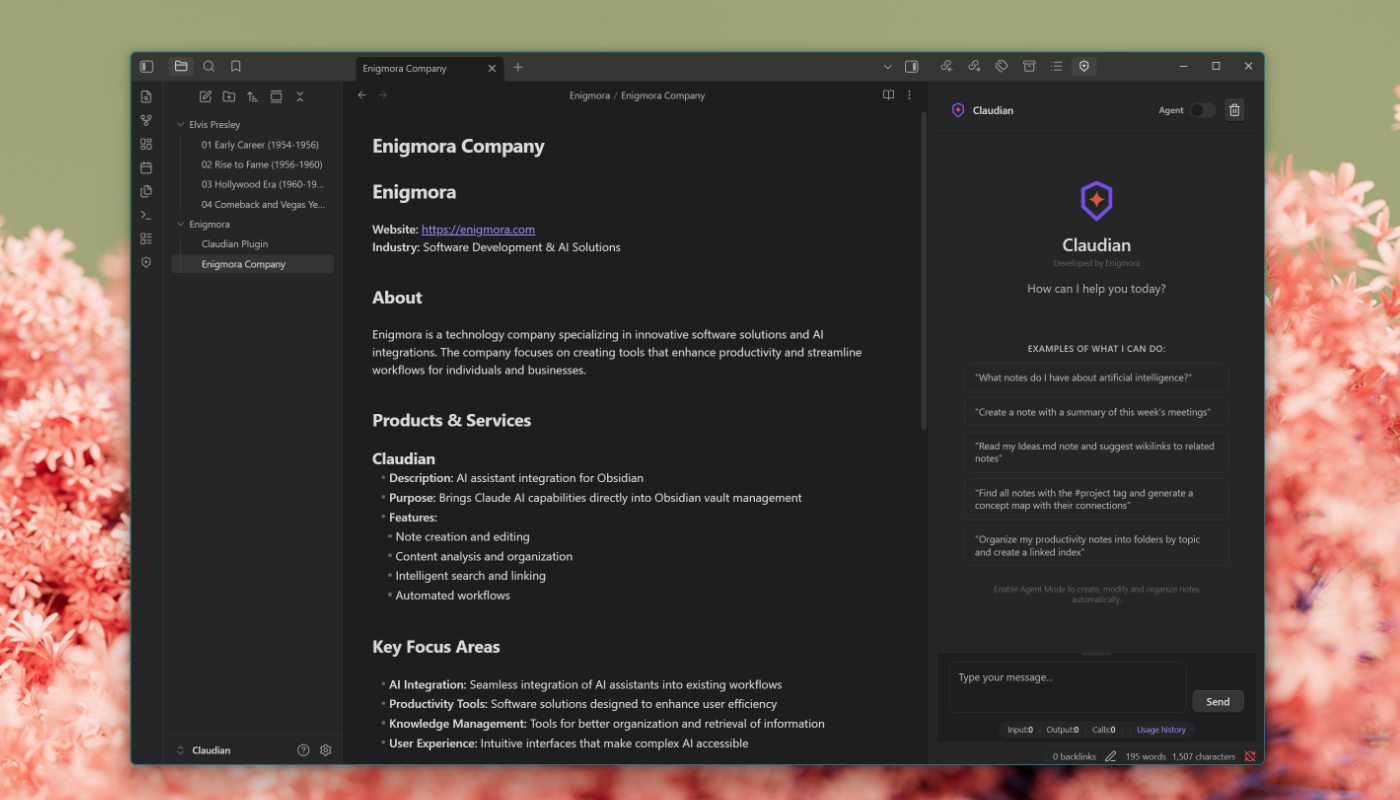Open the tab list dropdown chevron
This screenshot has width=1400, height=800.
pyautogui.click(x=887, y=67)
